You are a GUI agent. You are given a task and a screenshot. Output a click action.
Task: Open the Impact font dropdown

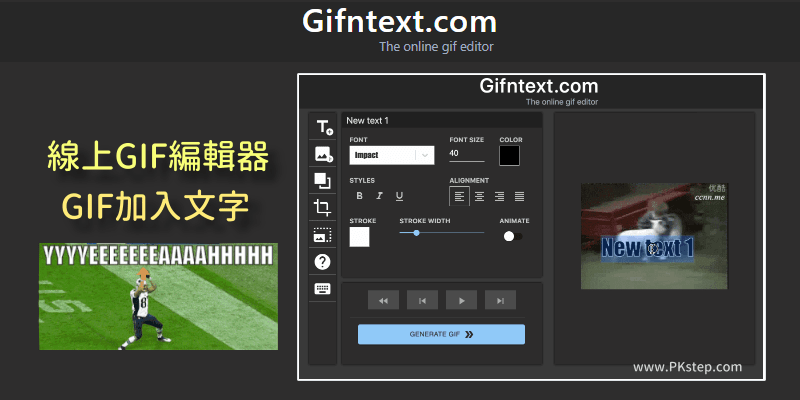tap(392, 155)
